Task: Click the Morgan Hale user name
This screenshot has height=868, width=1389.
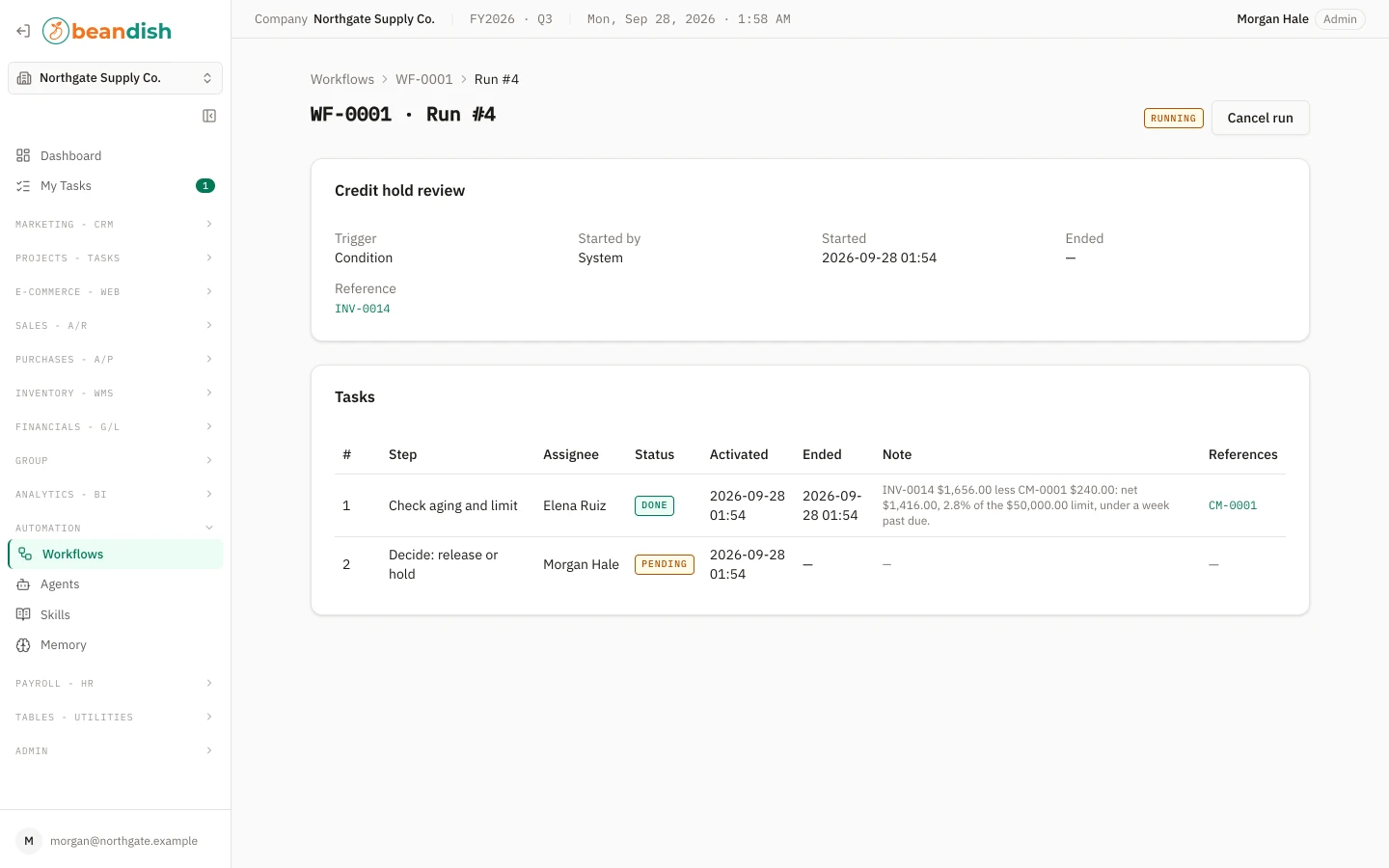Action: (1272, 19)
